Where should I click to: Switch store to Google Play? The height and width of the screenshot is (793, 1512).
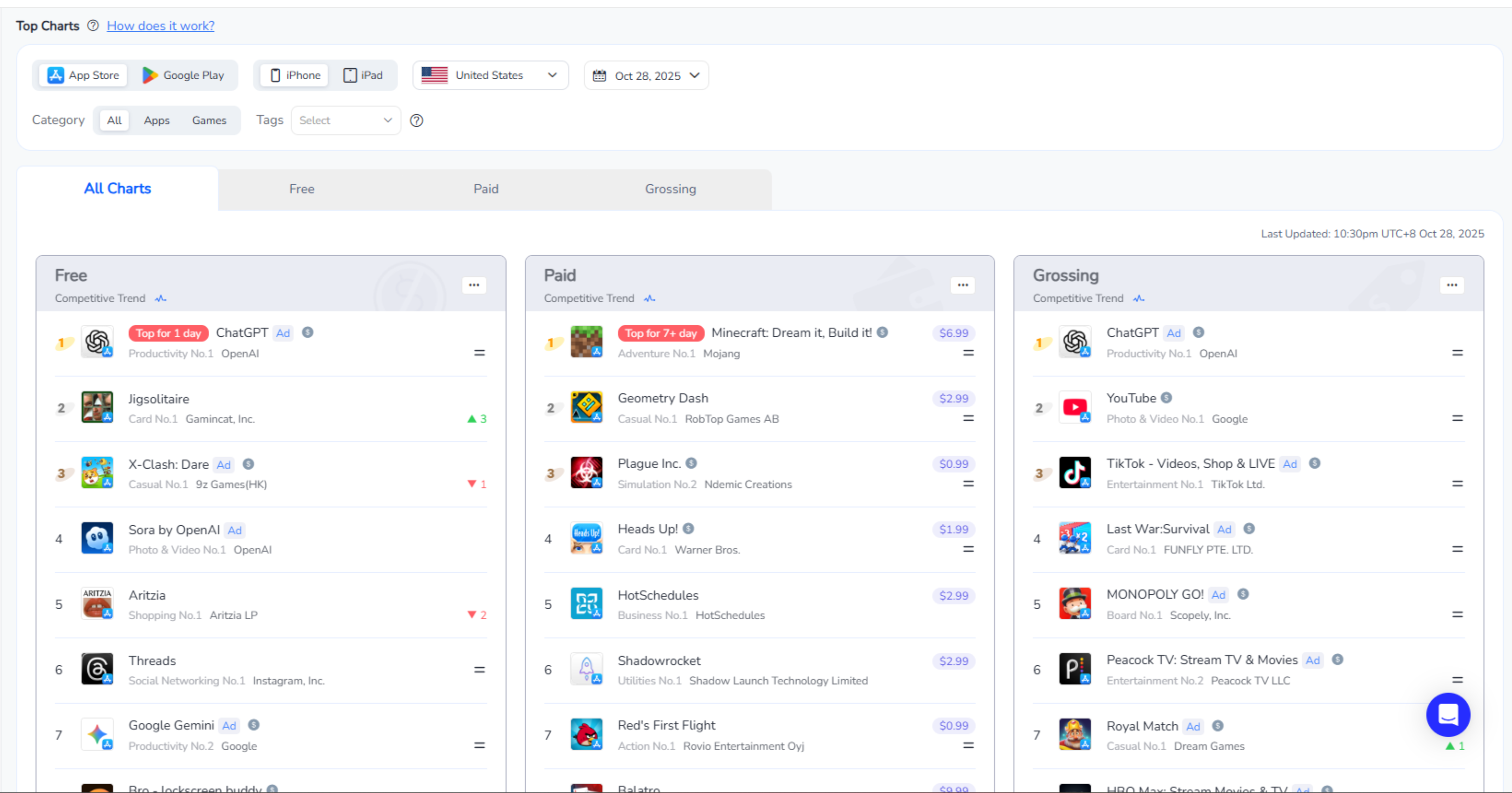pyautogui.click(x=183, y=75)
